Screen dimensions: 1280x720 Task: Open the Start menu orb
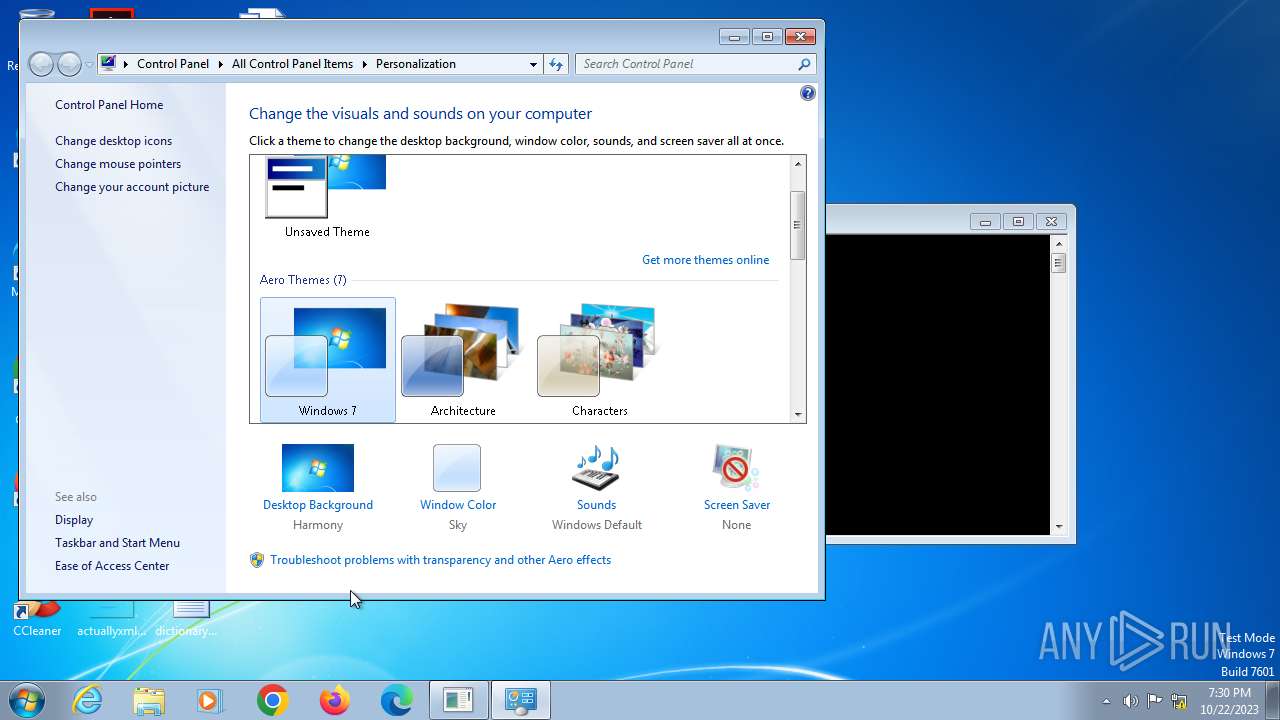click(27, 700)
